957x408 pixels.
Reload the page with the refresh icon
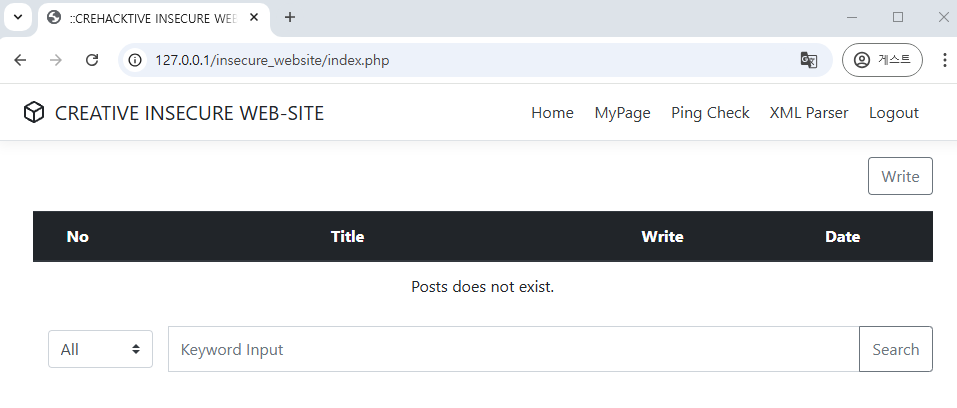coord(92,60)
